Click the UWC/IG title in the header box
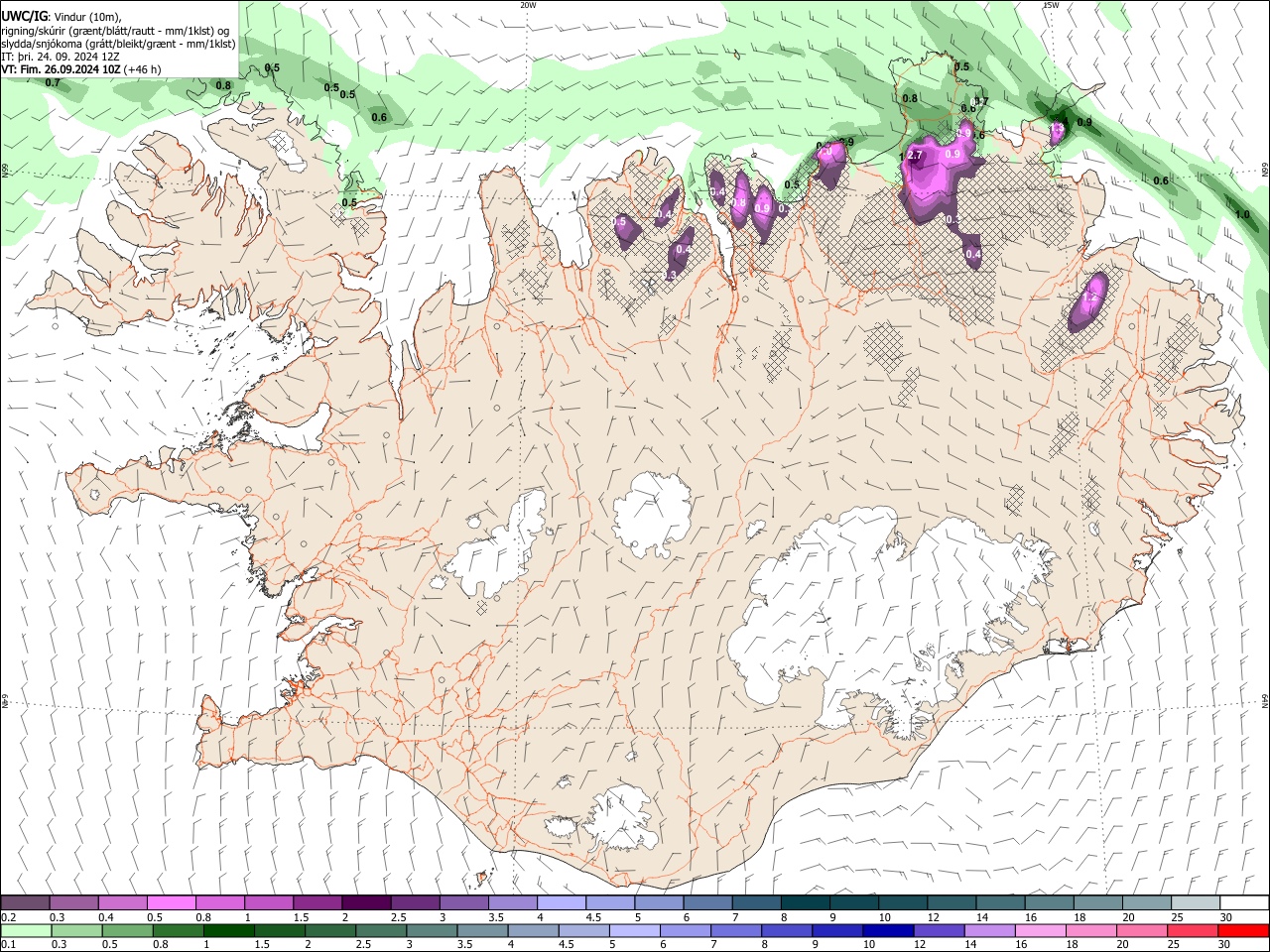1270x952 pixels. click(24, 16)
